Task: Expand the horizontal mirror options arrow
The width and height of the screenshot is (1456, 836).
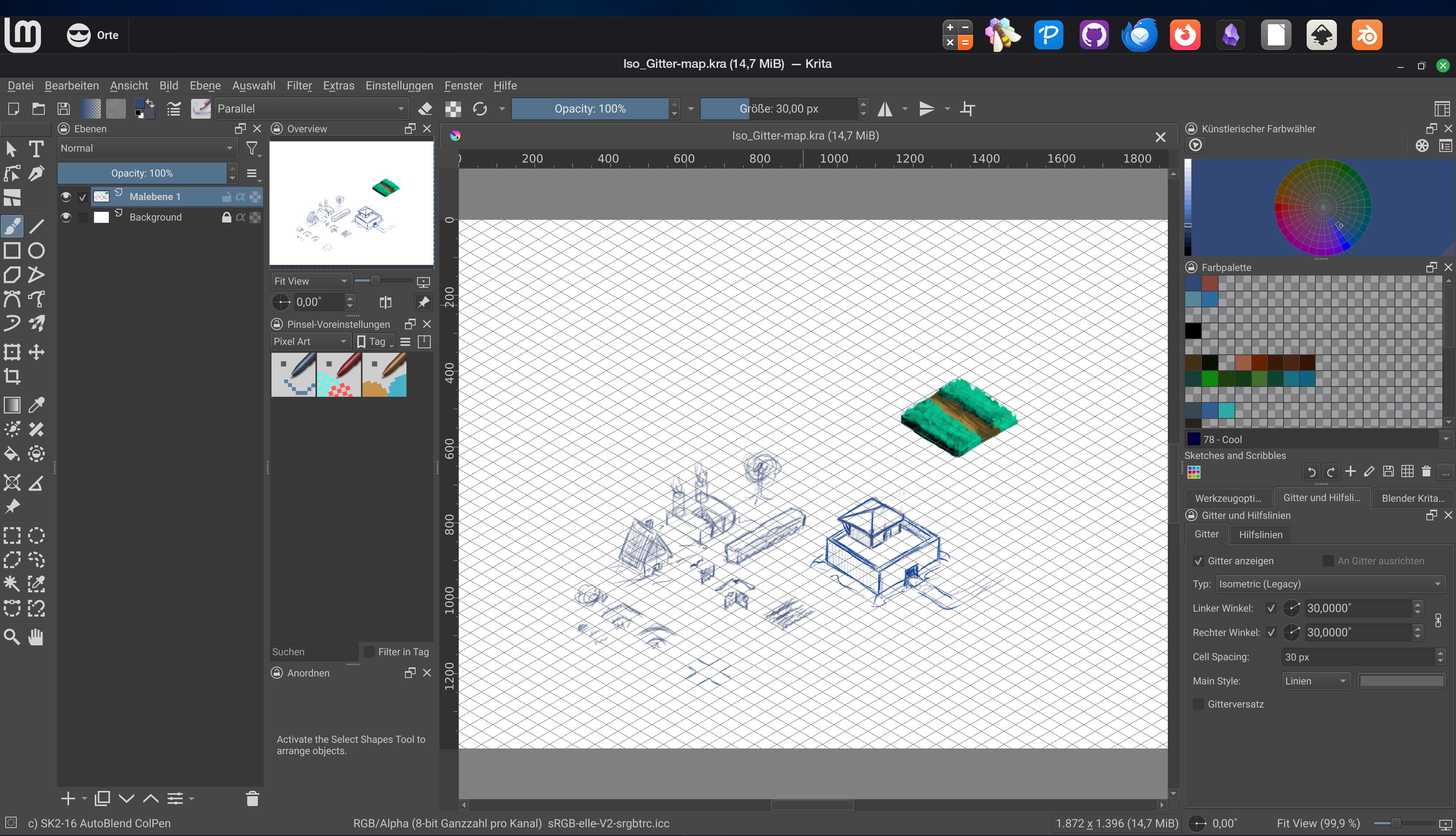Action: pyautogui.click(x=905, y=108)
